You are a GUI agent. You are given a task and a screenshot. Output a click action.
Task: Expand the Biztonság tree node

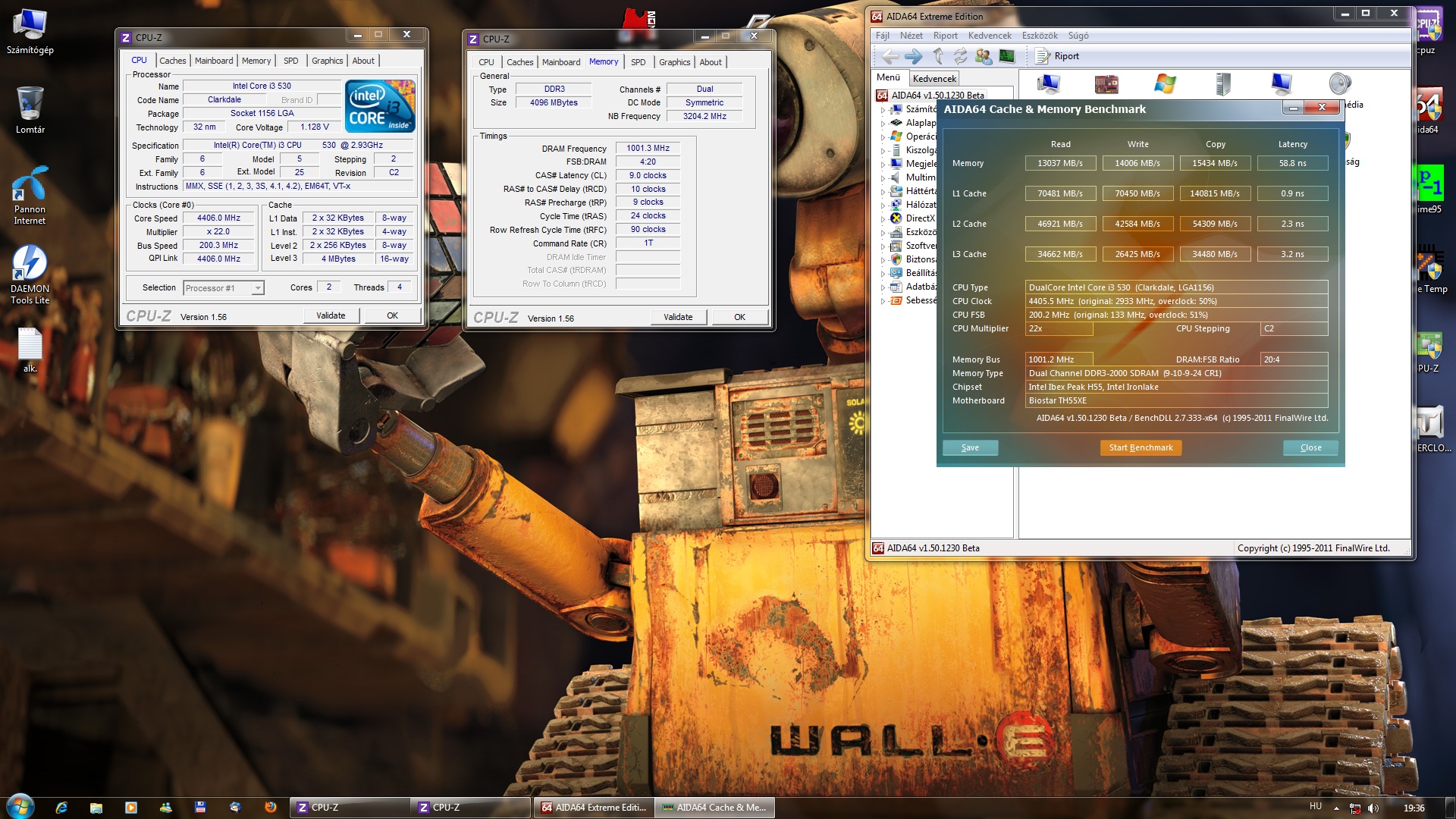click(883, 260)
